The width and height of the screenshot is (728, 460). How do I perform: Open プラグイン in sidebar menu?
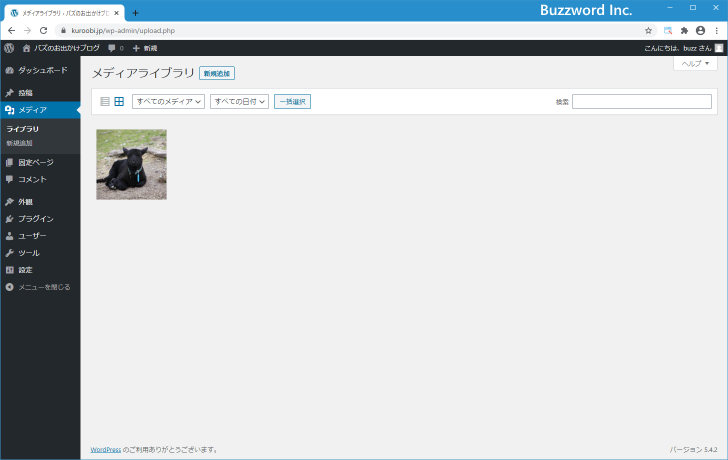pyautogui.click(x=35, y=218)
